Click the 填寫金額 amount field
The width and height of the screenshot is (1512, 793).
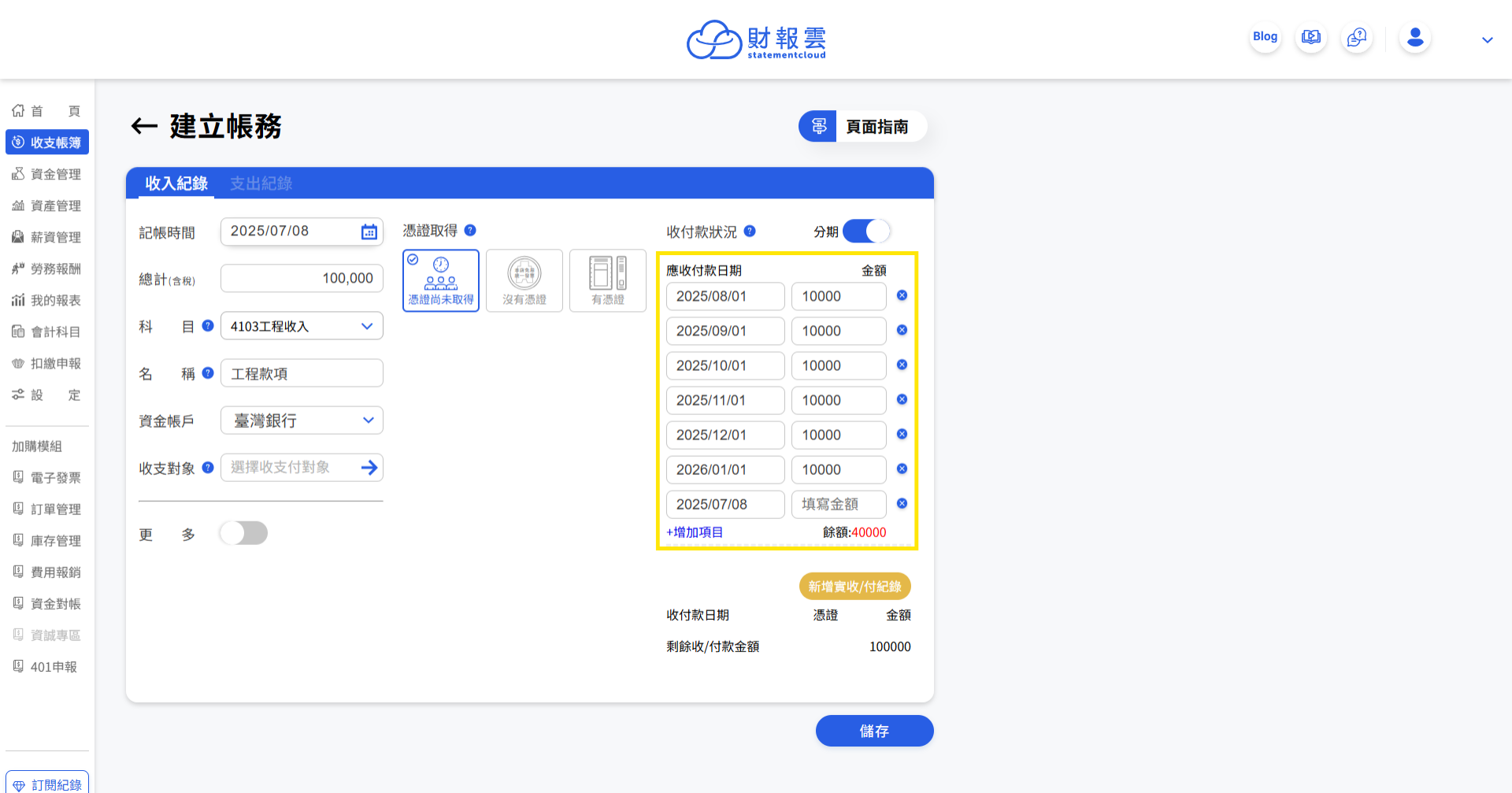839,504
